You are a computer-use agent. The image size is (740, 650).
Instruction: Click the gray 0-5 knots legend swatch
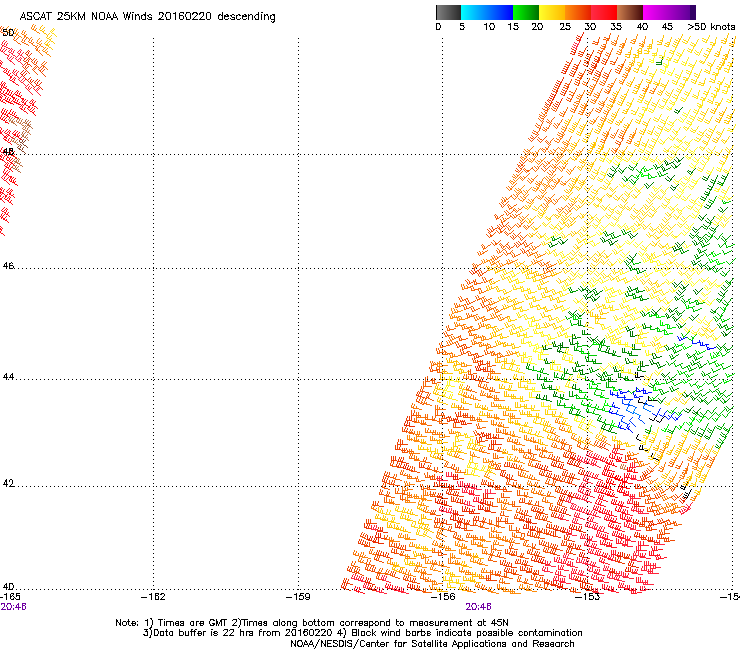[448, 12]
